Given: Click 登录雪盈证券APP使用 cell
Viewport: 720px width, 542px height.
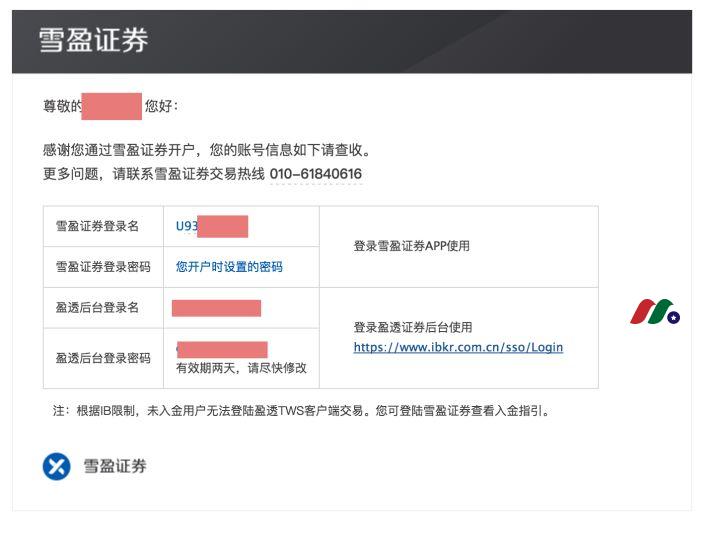Looking at the screenshot, I should coord(459,247).
